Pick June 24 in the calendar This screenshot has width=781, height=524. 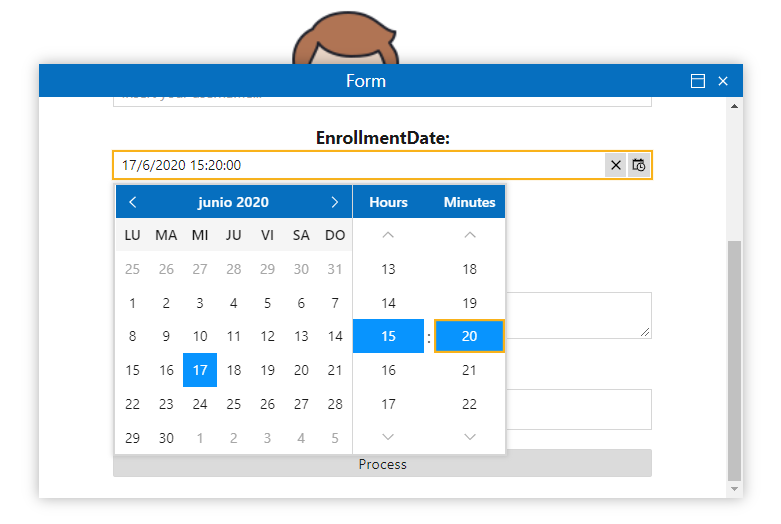tap(200, 404)
